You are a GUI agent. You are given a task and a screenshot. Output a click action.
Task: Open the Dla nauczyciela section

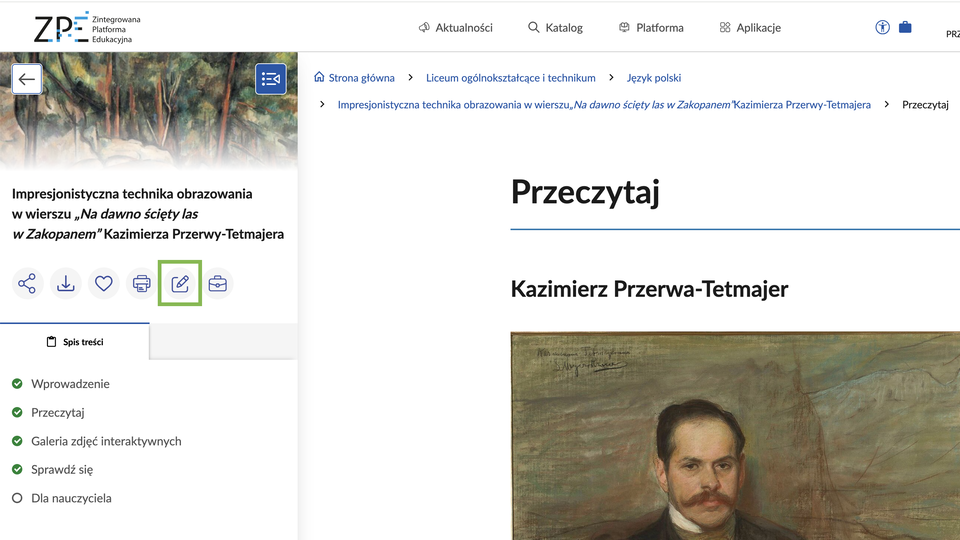(71, 498)
